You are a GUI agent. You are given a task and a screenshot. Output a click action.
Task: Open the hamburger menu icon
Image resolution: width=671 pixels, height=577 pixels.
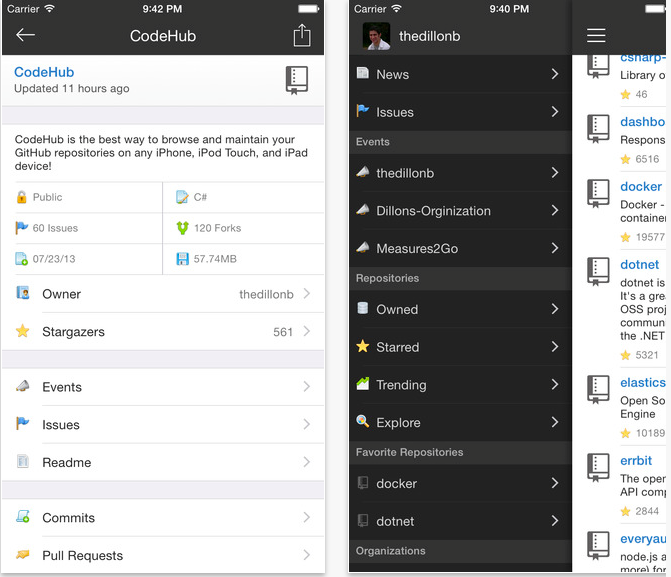point(596,35)
